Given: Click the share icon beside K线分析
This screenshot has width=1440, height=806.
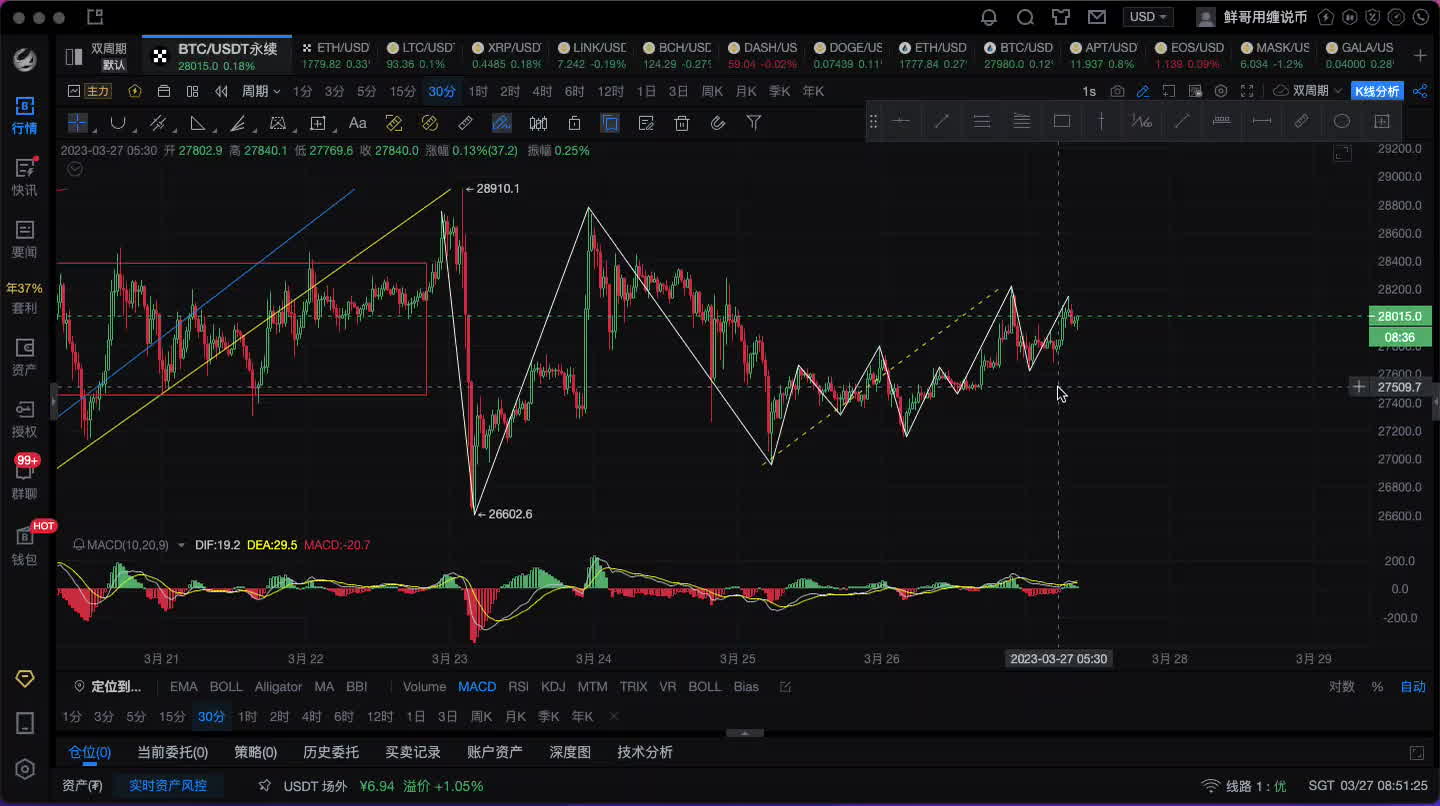Looking at the screenshot, I should [x=1420, y=91].
